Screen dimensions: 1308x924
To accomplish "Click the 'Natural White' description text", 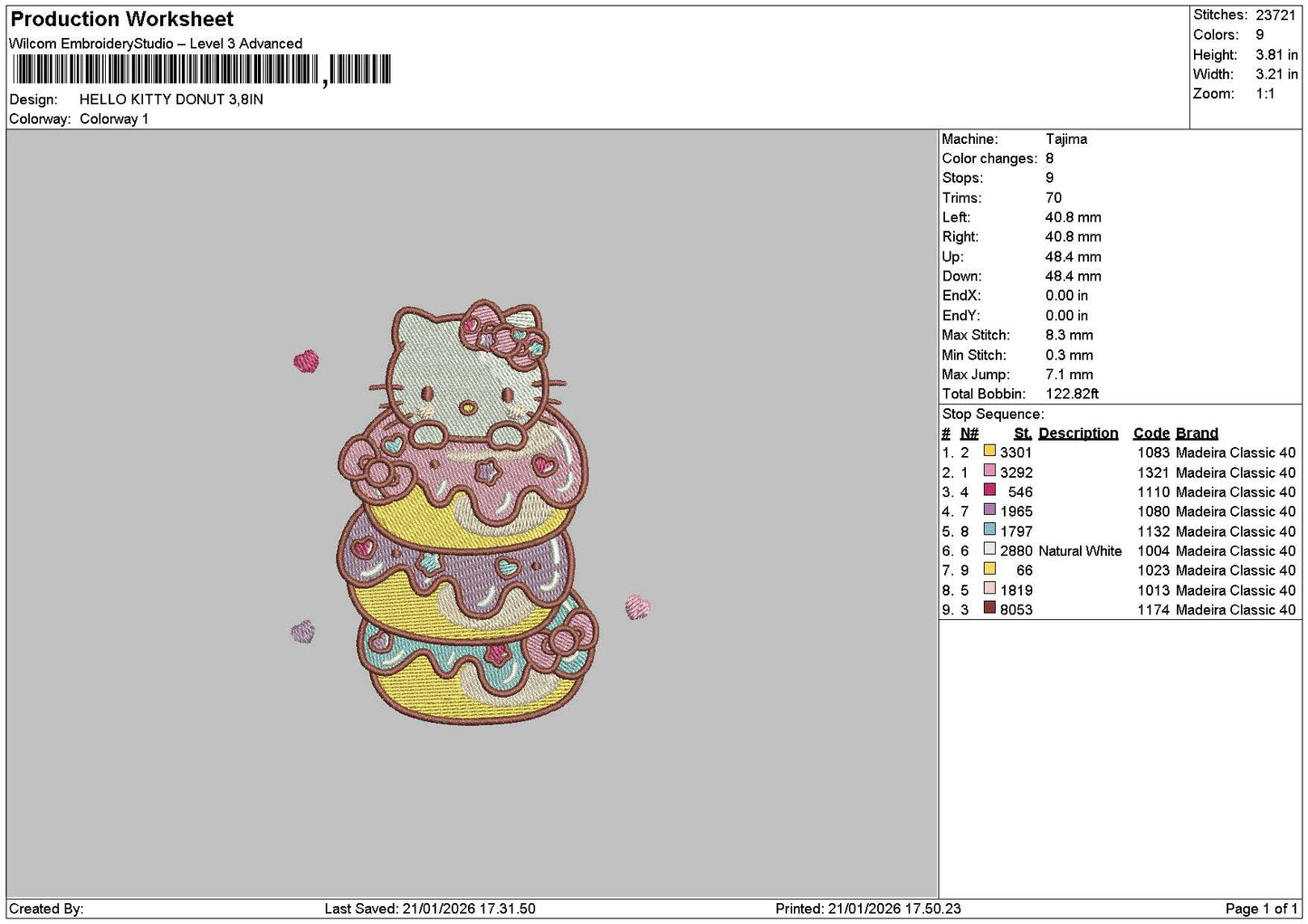I will point(1080,550).
